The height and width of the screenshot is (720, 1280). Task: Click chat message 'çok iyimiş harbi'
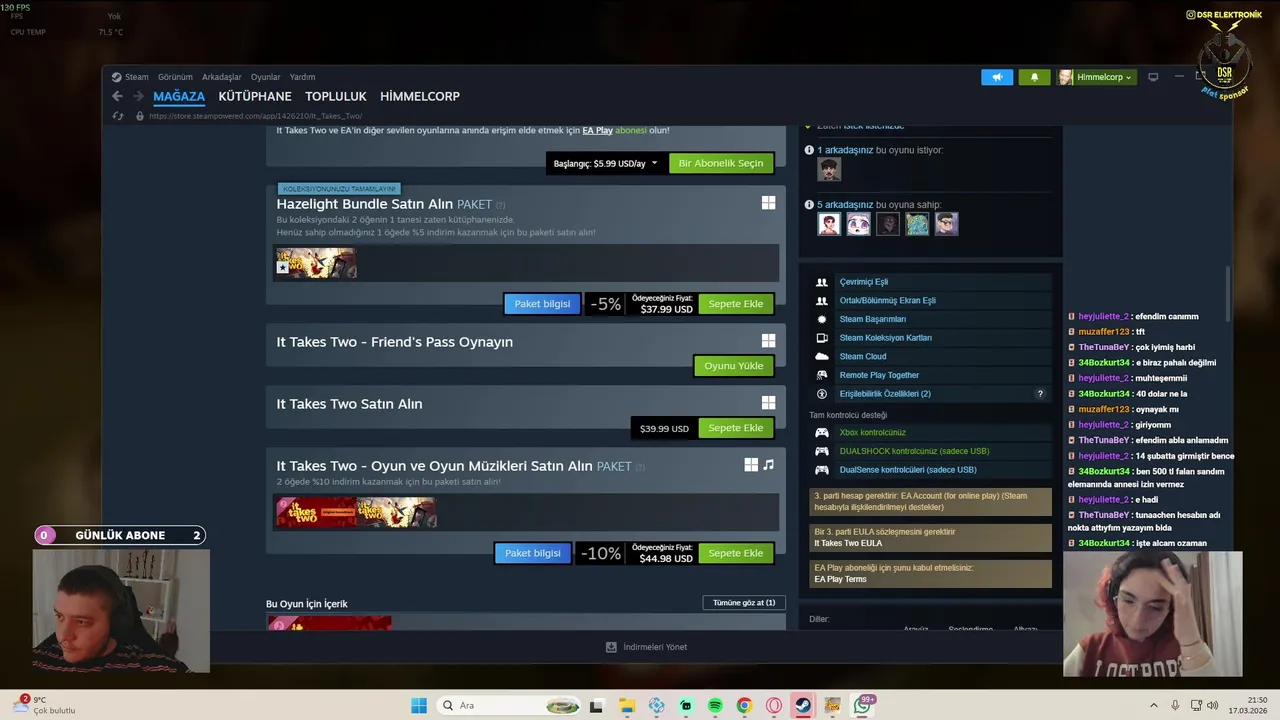coord(1165,347)
